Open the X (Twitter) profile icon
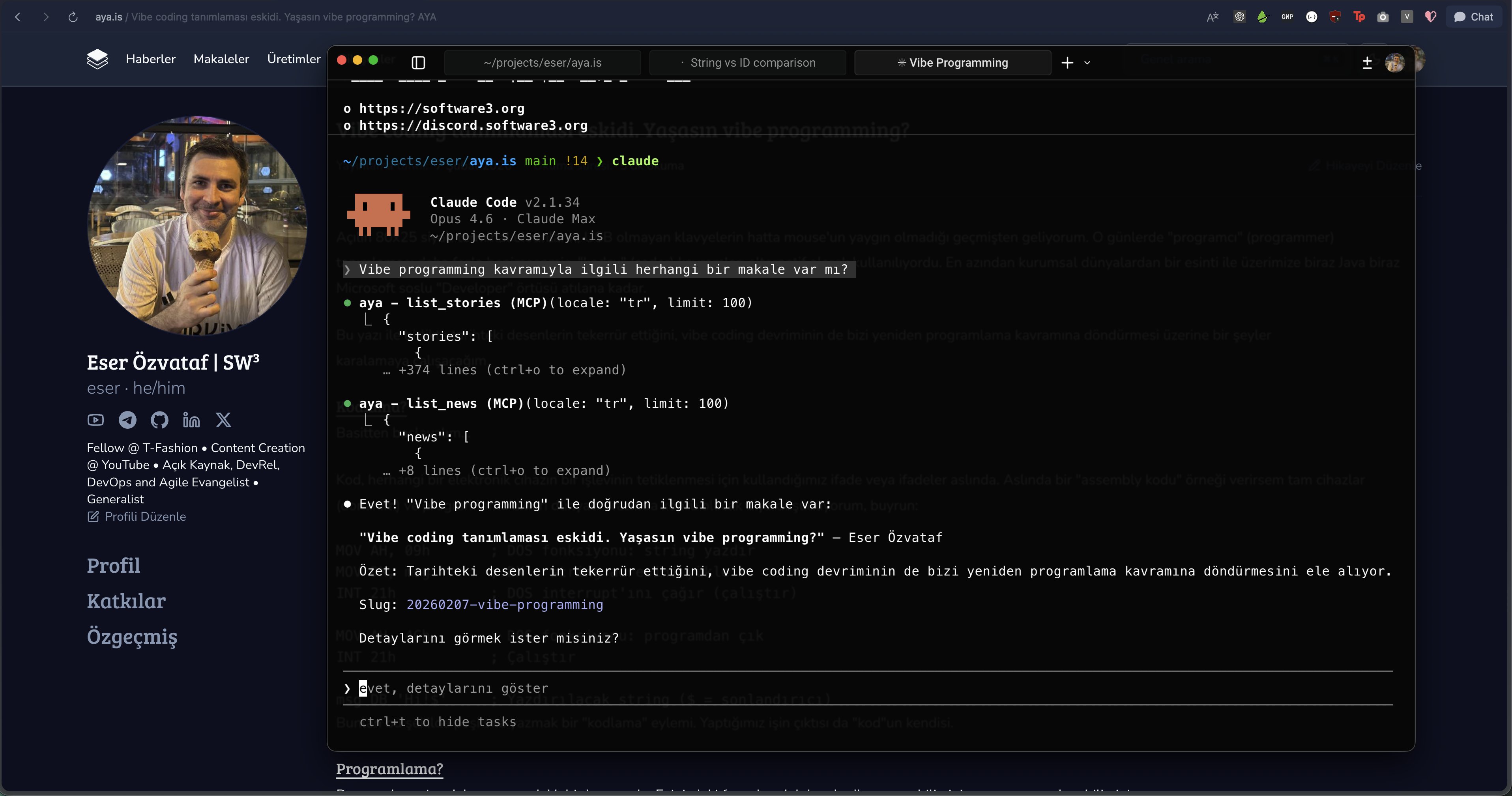This screenshot has width=1512, height=796. tap(223, 420)
